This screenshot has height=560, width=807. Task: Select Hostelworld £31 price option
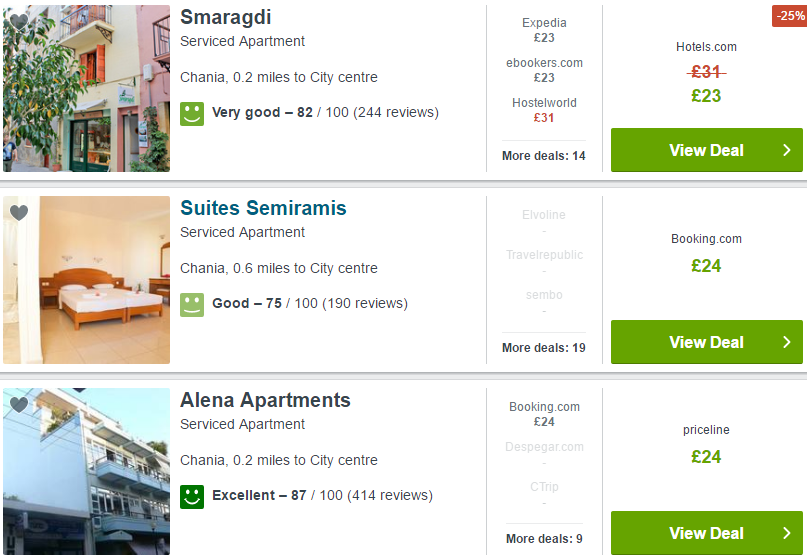[x=544, y=110]
